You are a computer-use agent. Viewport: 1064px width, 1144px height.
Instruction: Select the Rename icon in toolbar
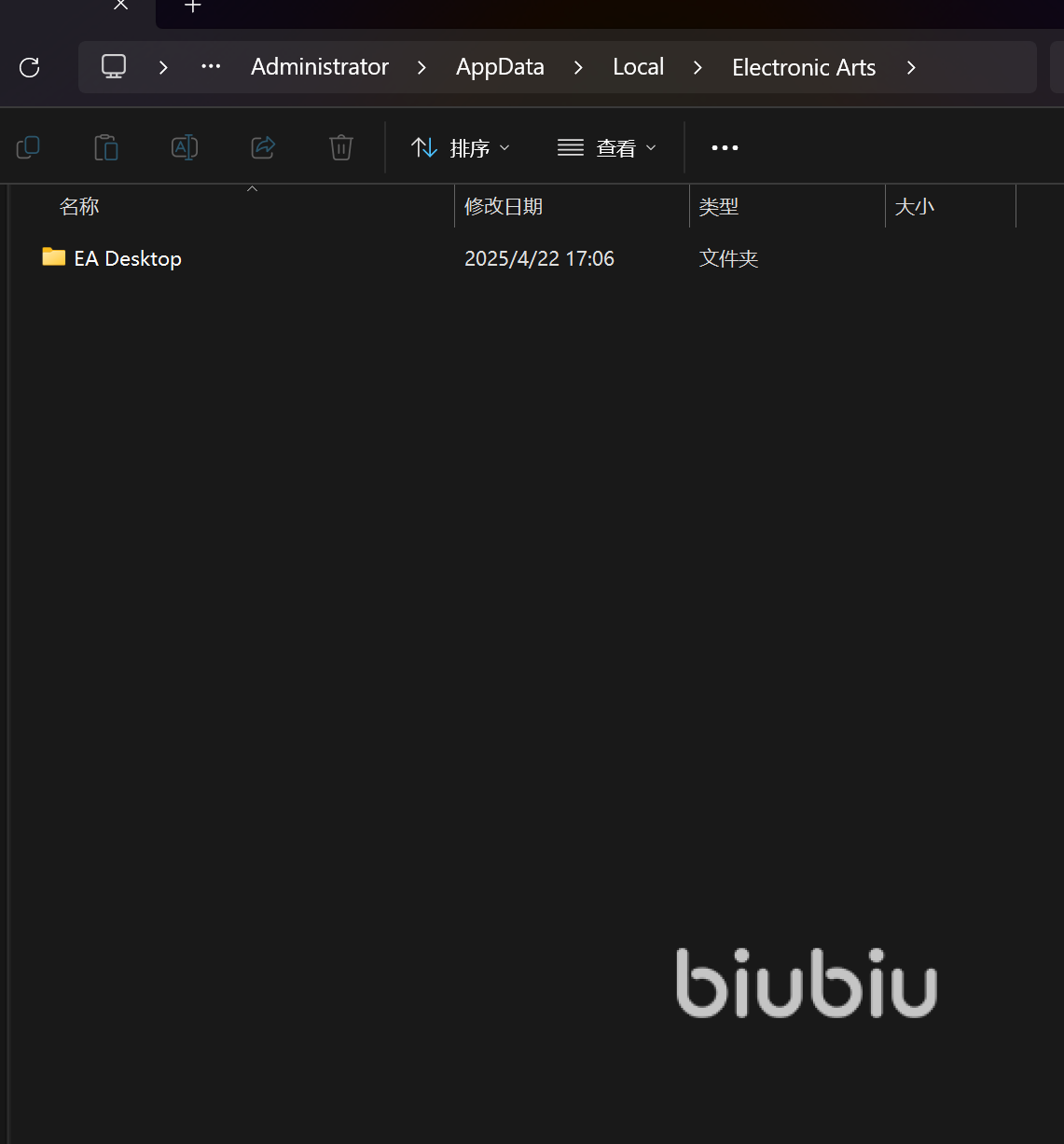coord(185,147)
